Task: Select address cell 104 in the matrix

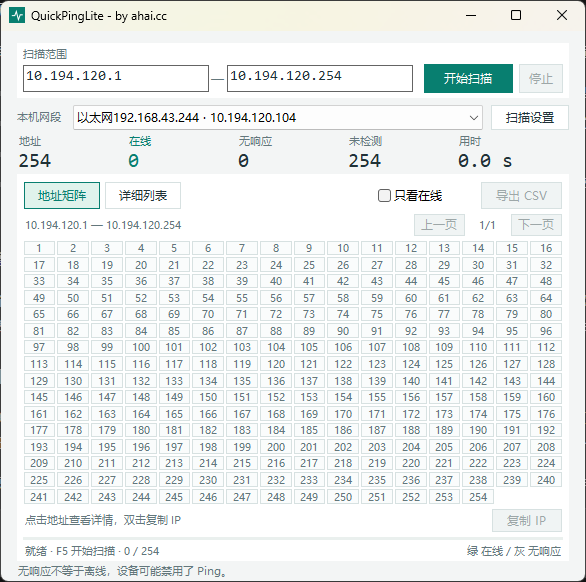Action: click(x=276, y=347)
